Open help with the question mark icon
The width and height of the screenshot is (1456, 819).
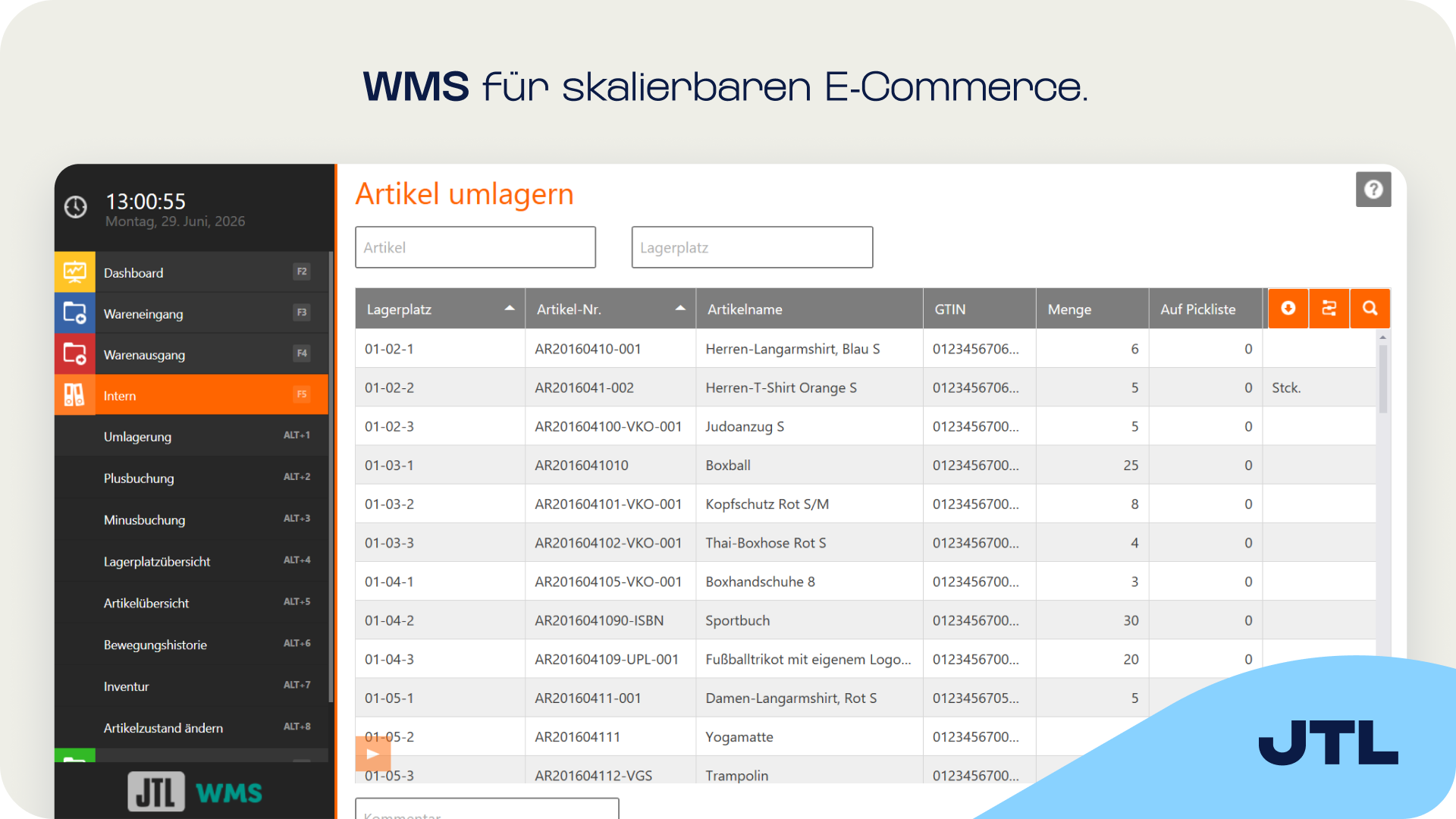point(1373,190)
